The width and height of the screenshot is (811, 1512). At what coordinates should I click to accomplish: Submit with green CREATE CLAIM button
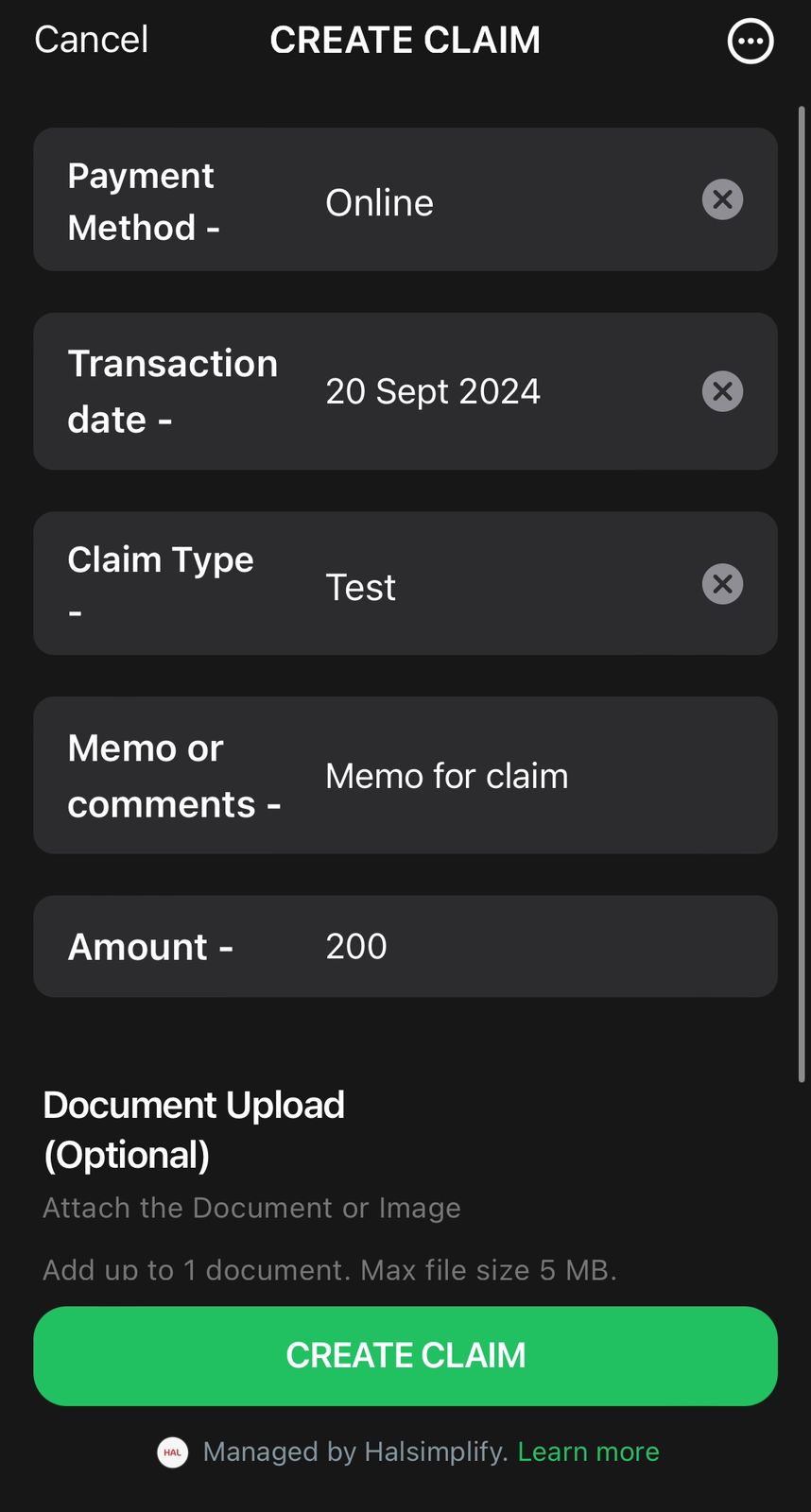click(405, 1356)
